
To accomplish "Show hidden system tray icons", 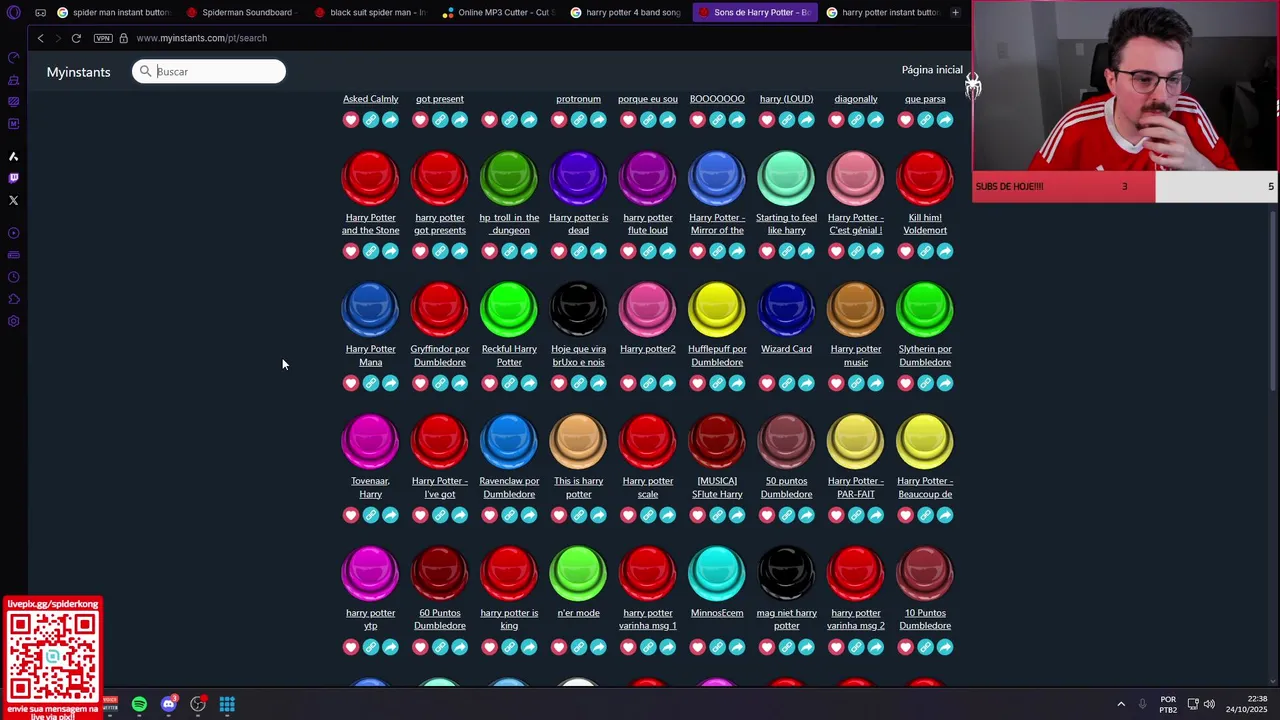I will pos(1121,704).
